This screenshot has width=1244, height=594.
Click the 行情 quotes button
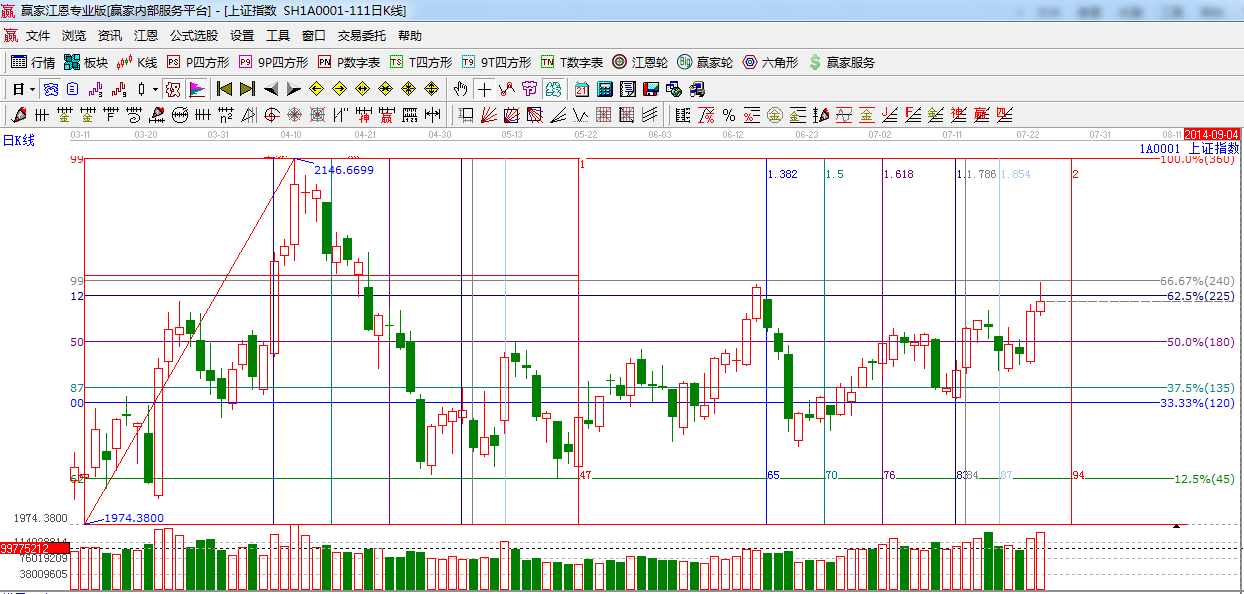33,62
